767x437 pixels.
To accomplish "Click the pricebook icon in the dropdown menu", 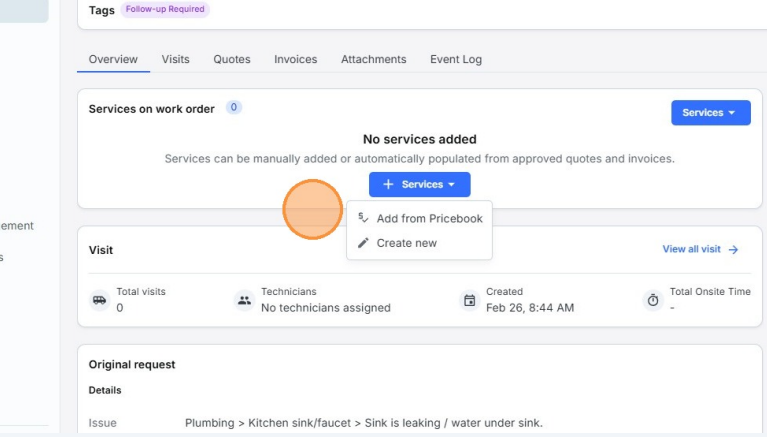I will pos(364,218).
